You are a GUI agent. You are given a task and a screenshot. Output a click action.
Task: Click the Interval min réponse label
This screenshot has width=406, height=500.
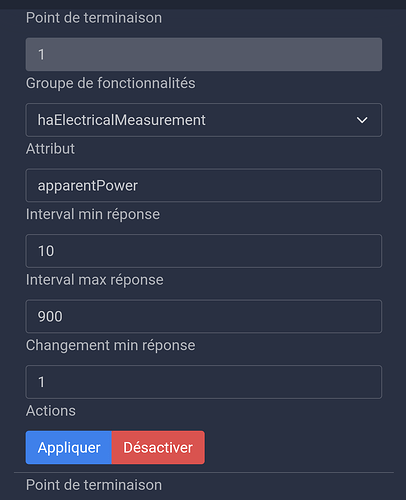click(93, 214)
